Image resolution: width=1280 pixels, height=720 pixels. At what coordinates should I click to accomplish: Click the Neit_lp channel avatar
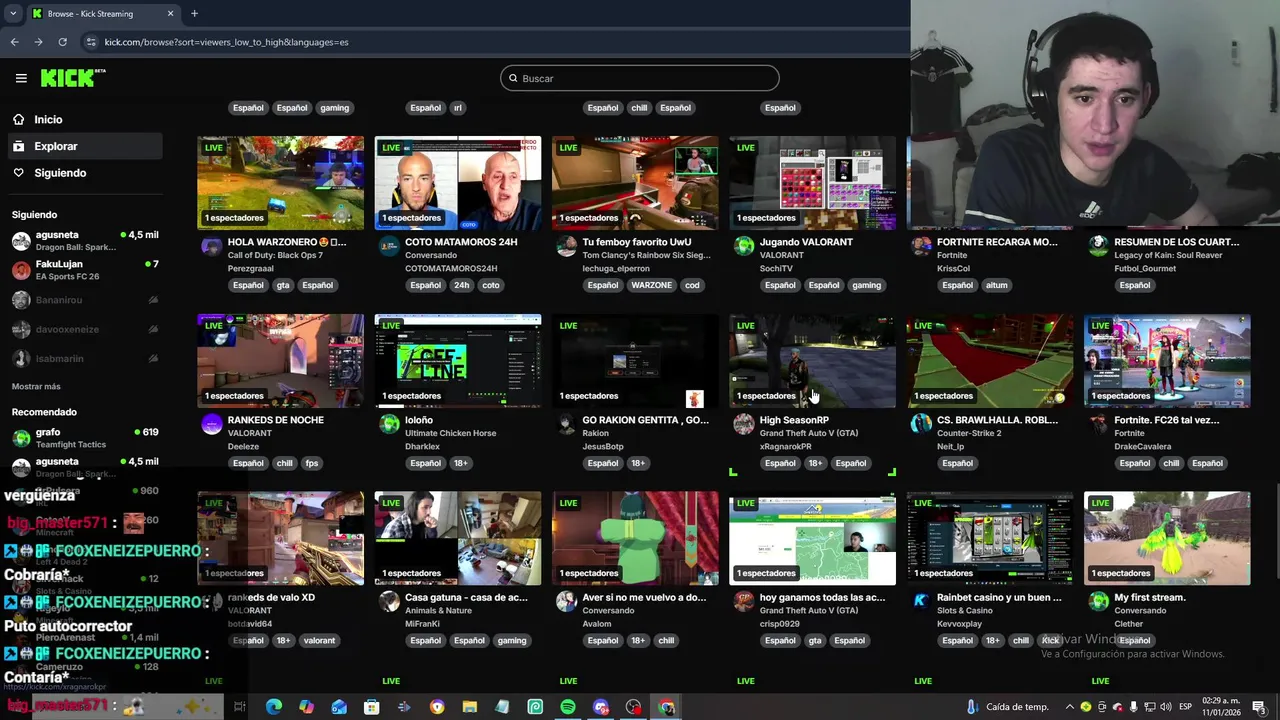pyautogui.click(x=921, y=424)
